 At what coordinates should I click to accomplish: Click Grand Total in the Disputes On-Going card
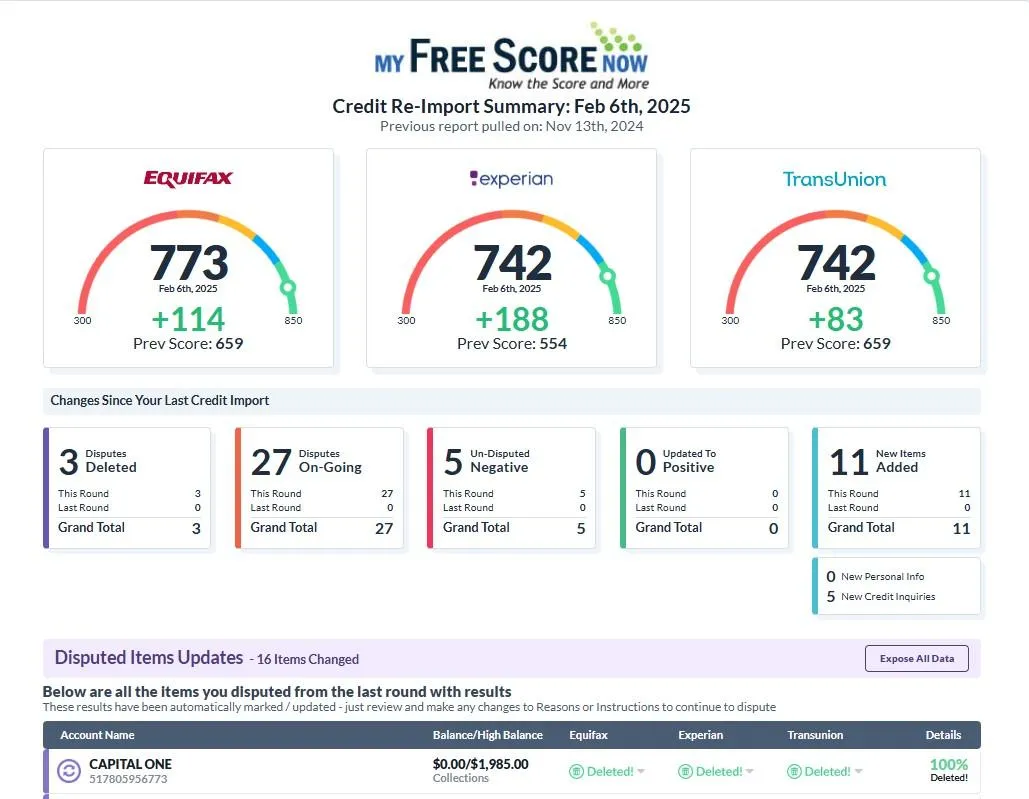(x=284, y=527)
